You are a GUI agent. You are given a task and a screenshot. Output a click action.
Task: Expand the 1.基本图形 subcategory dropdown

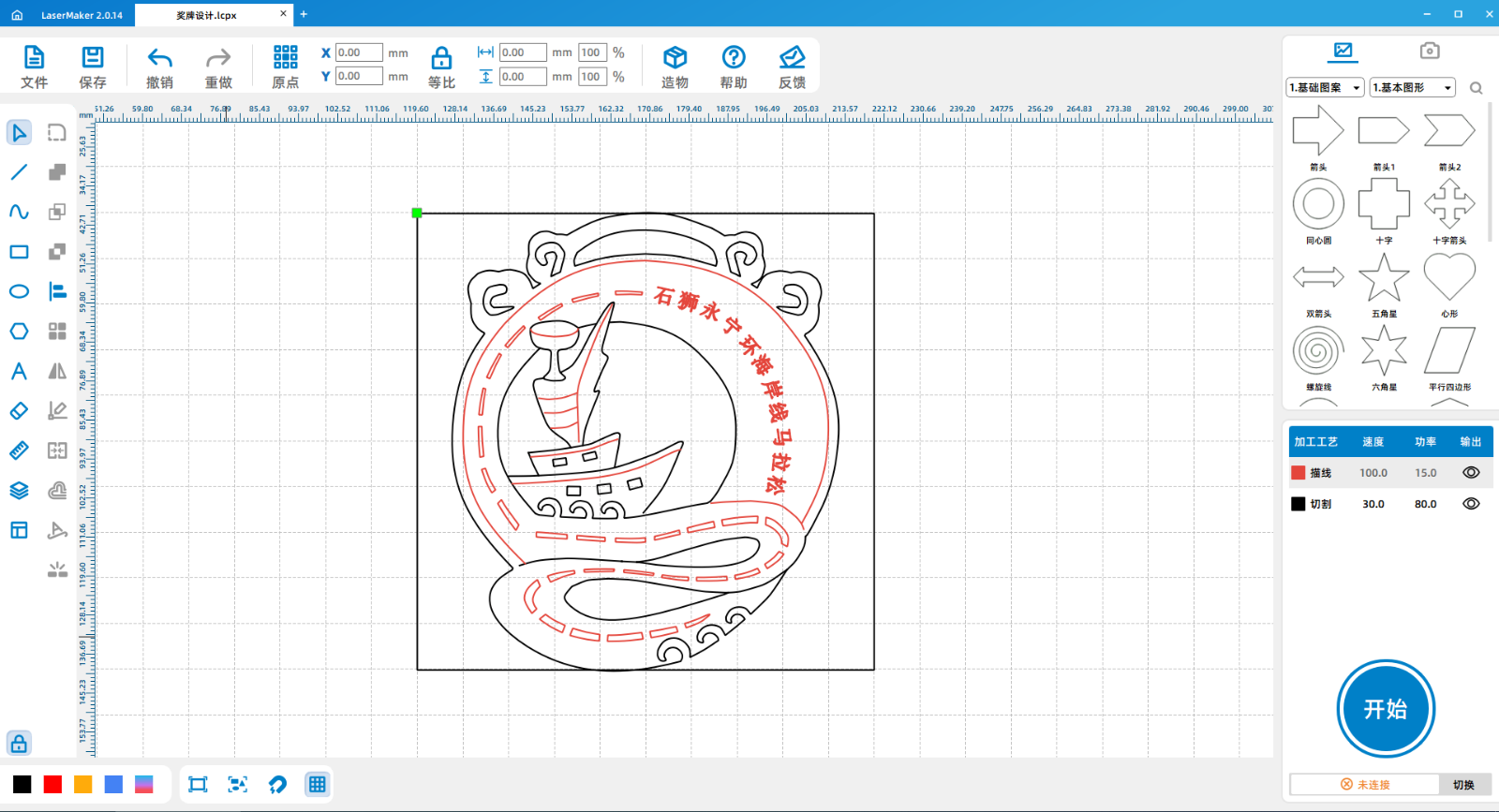point(1412,88)
